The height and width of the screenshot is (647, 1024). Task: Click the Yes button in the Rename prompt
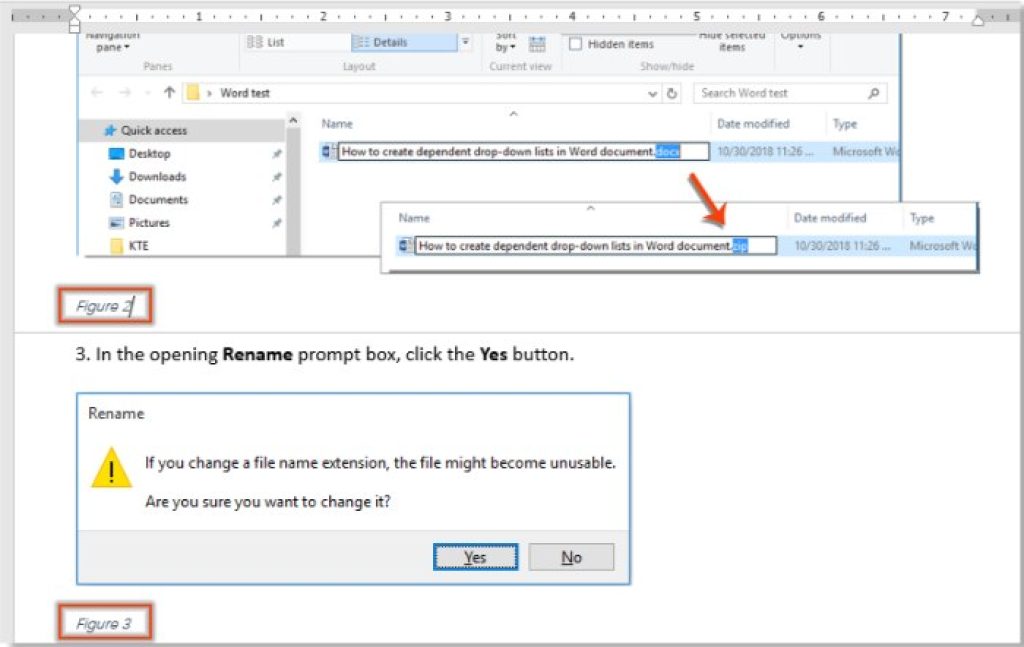click(475, 556)
